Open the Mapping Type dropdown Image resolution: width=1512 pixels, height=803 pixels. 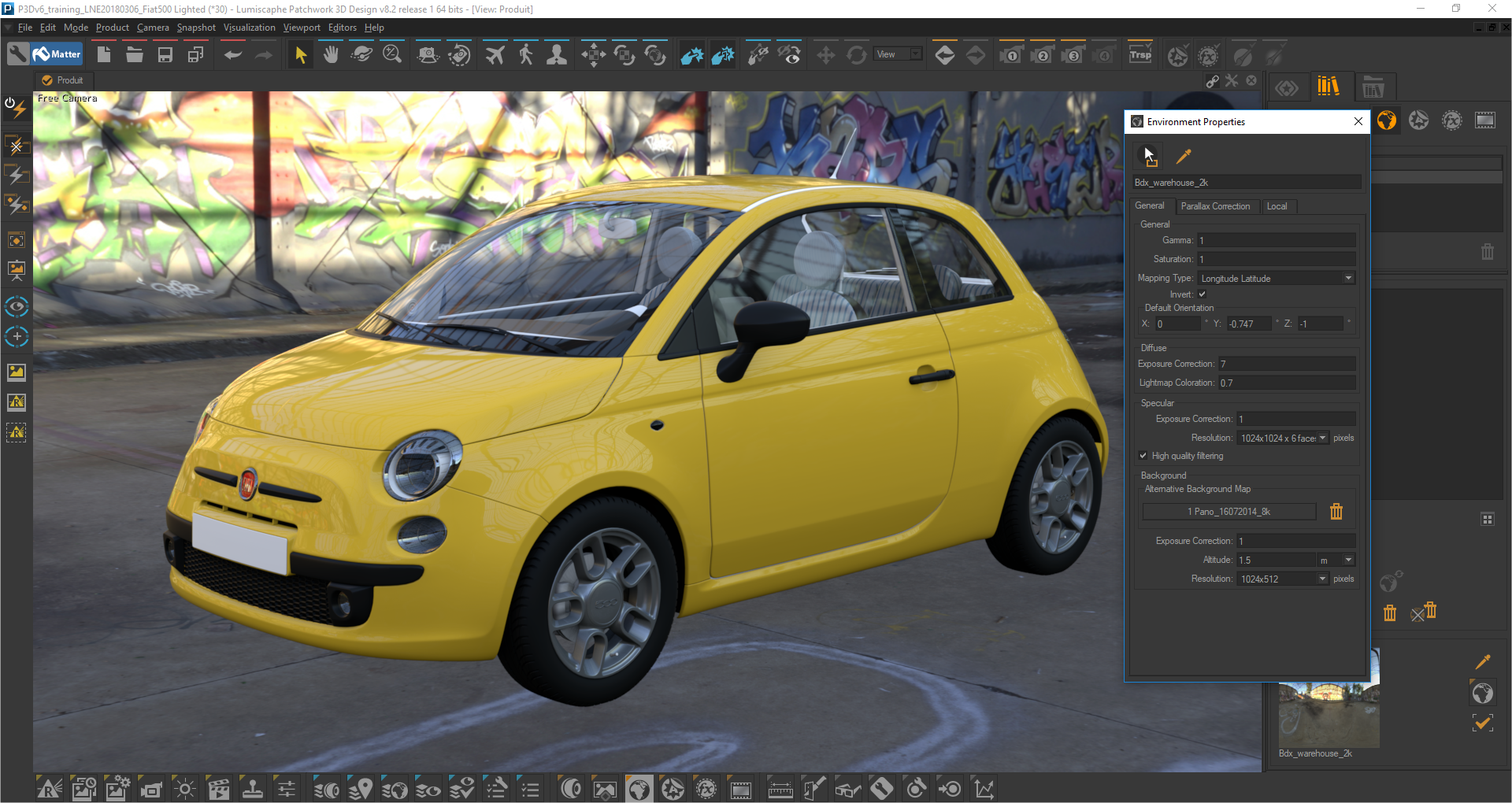1347,279
